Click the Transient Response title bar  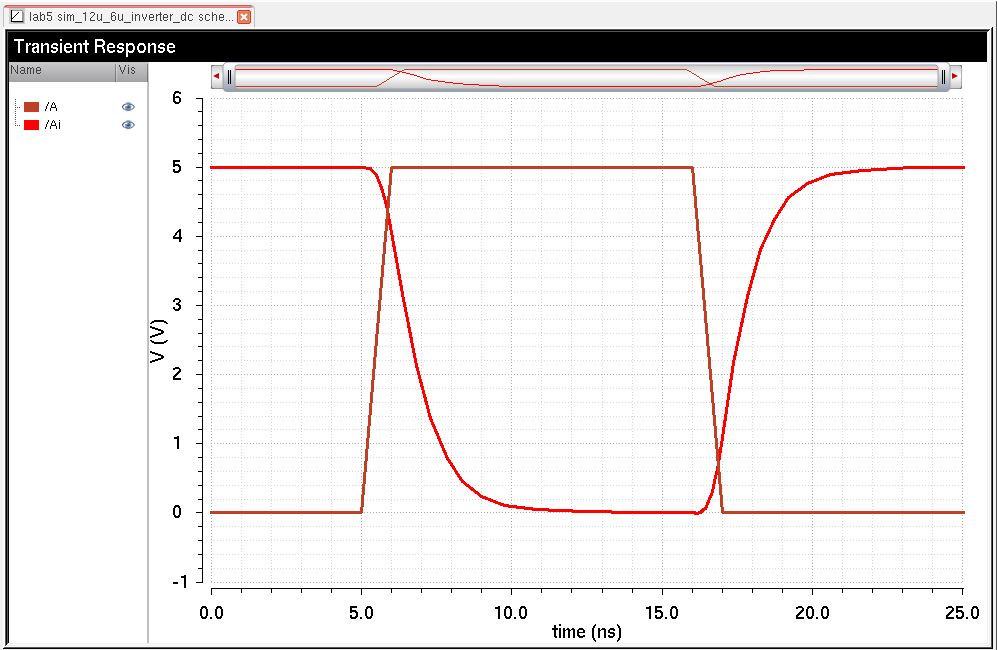498,46
